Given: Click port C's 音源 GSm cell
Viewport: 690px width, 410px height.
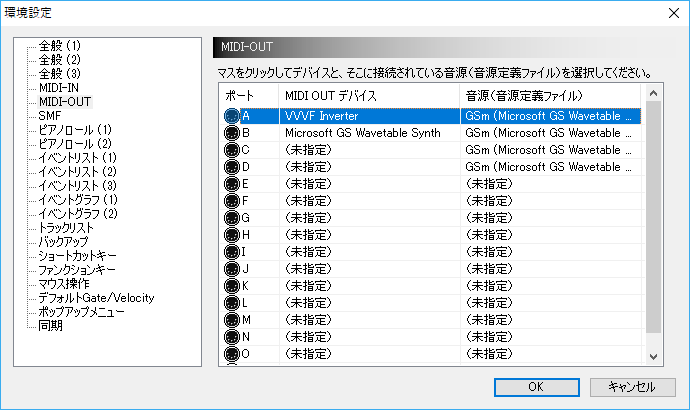Looking at the screenshot, I should [x=551, y=150].
